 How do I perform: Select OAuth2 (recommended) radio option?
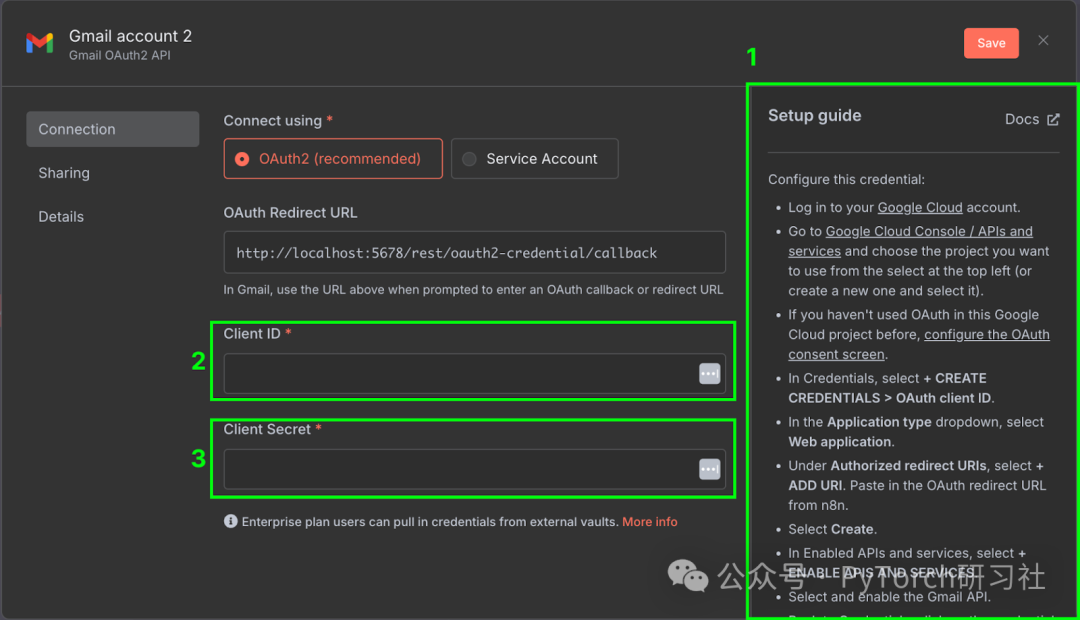coord(333,158)
